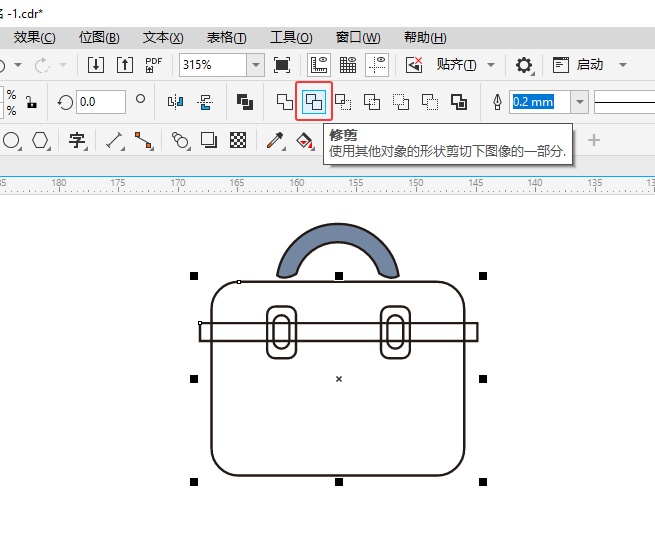Select the connector tool
Image resolution: width=655 pixels, height=538 pixels.
coord(143,140)
